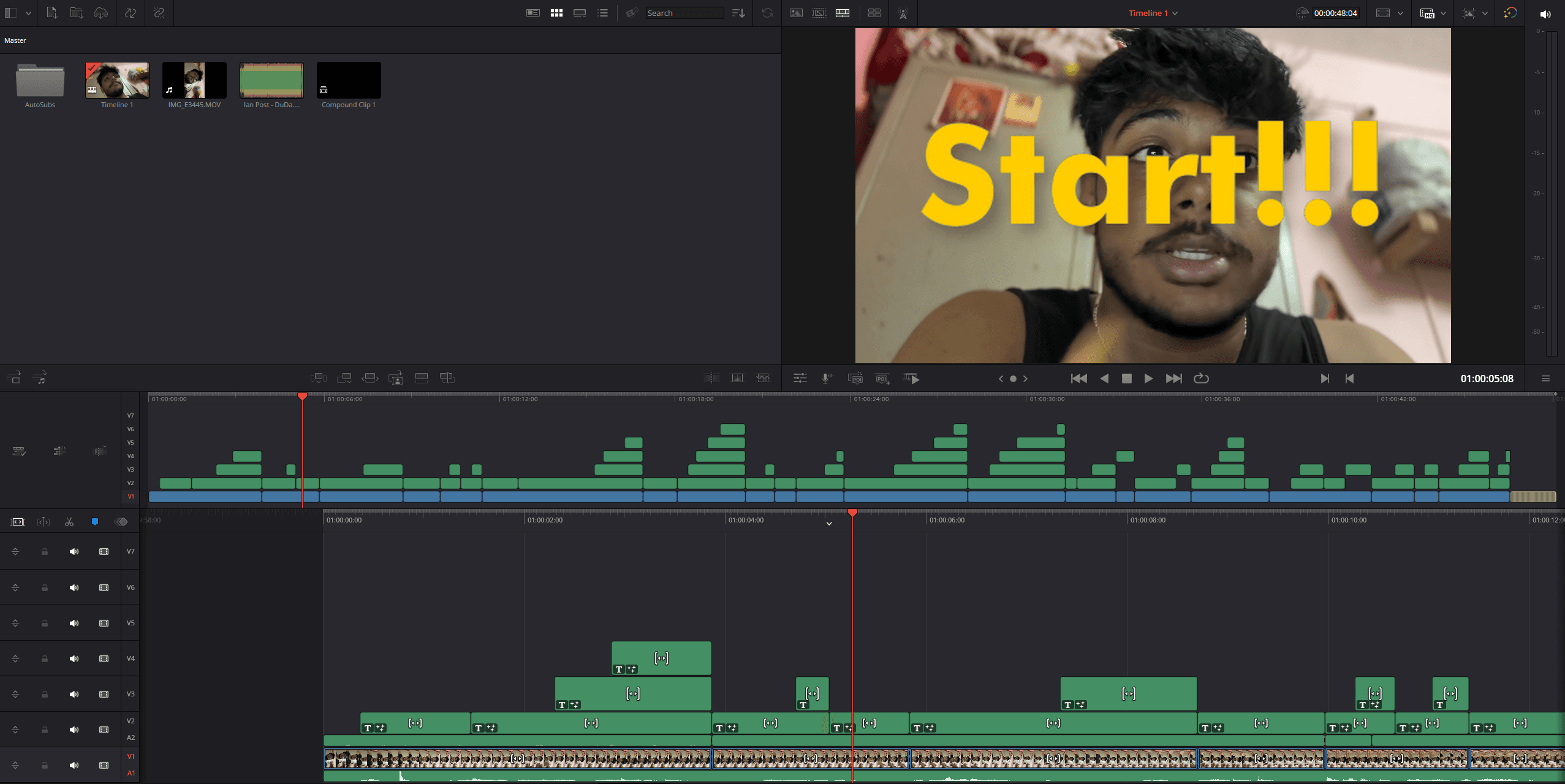Open the Tools sliders icon below viewer
This screenshot has width=1565, height=784.
point(800,379)
